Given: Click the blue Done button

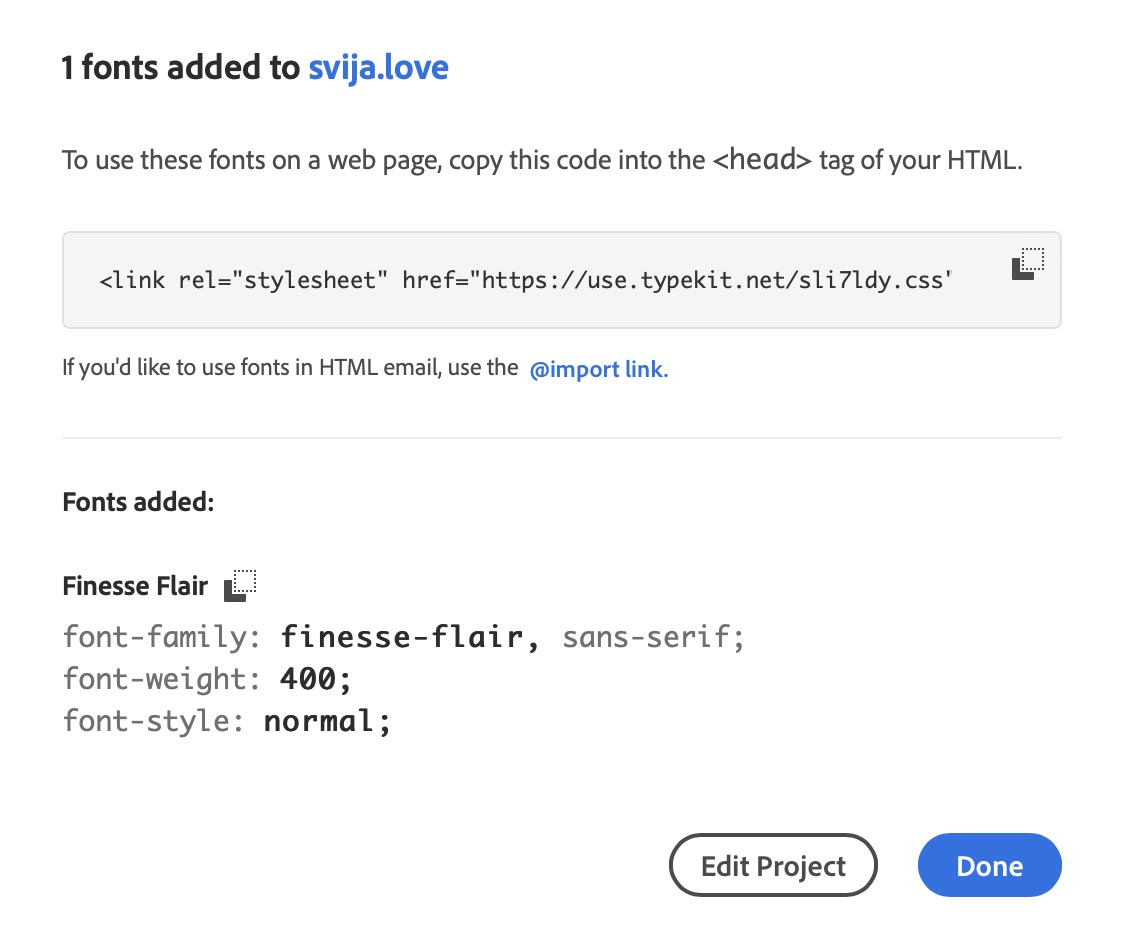Looking at the screenshot, I should pos(989,866).
